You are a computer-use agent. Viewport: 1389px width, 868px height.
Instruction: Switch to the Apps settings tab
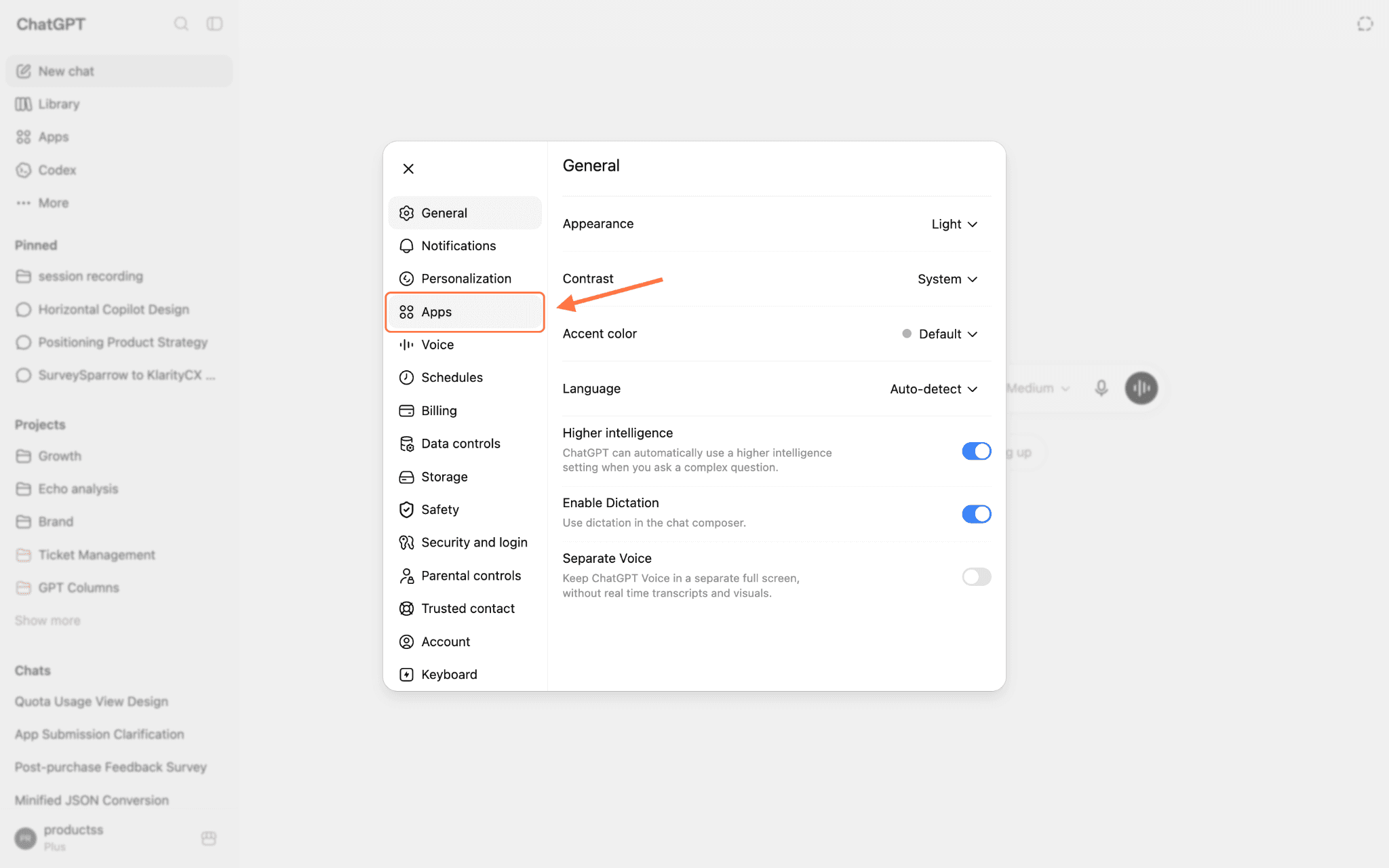point(465,312)
